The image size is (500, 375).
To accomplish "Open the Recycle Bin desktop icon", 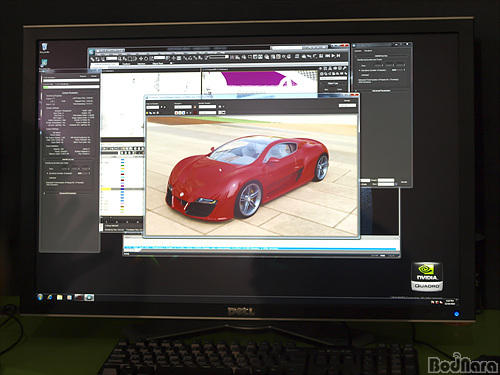I will tap(44, 48).
